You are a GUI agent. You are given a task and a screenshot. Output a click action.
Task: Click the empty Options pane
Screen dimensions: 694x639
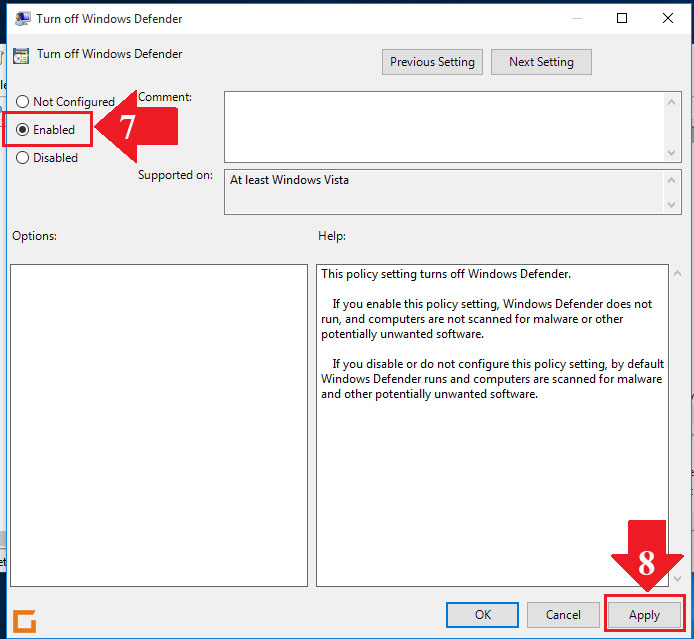click(x=159, y=425)
